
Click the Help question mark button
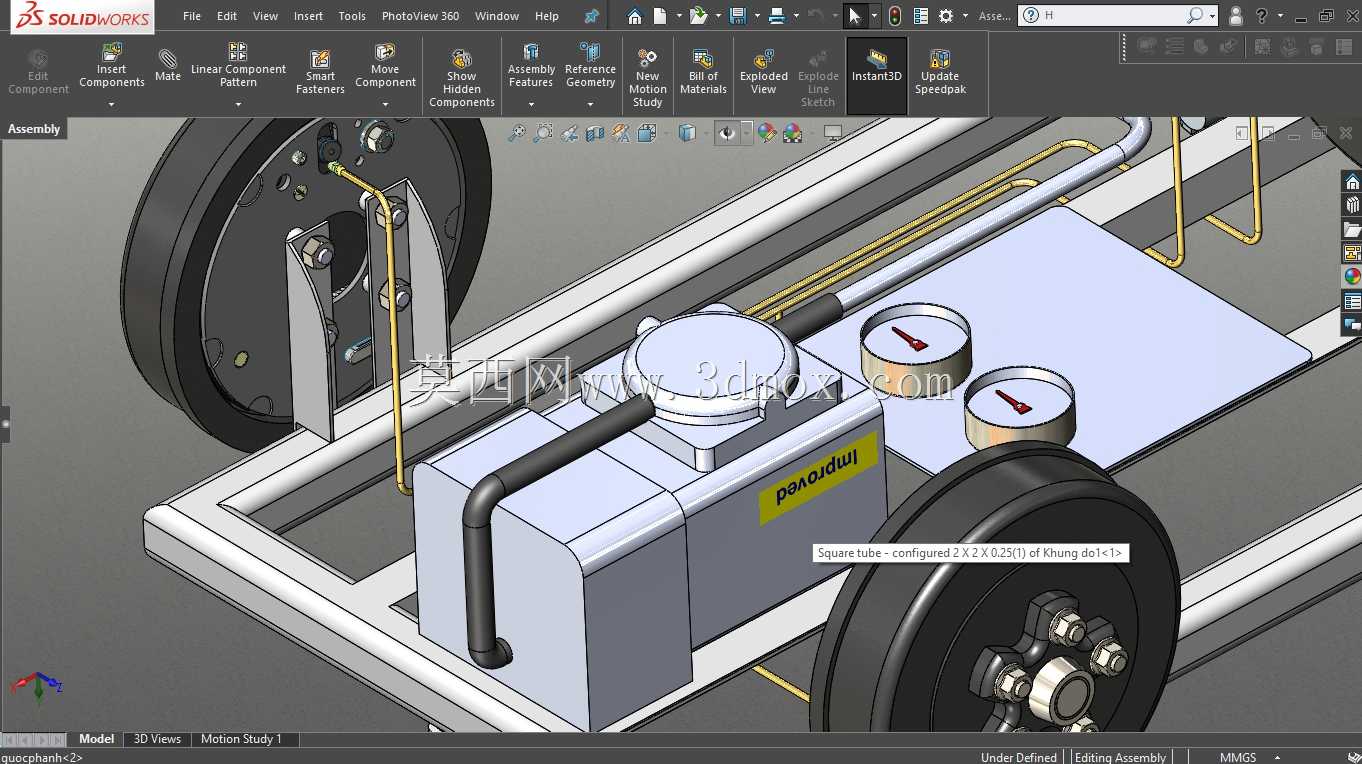1263,16
